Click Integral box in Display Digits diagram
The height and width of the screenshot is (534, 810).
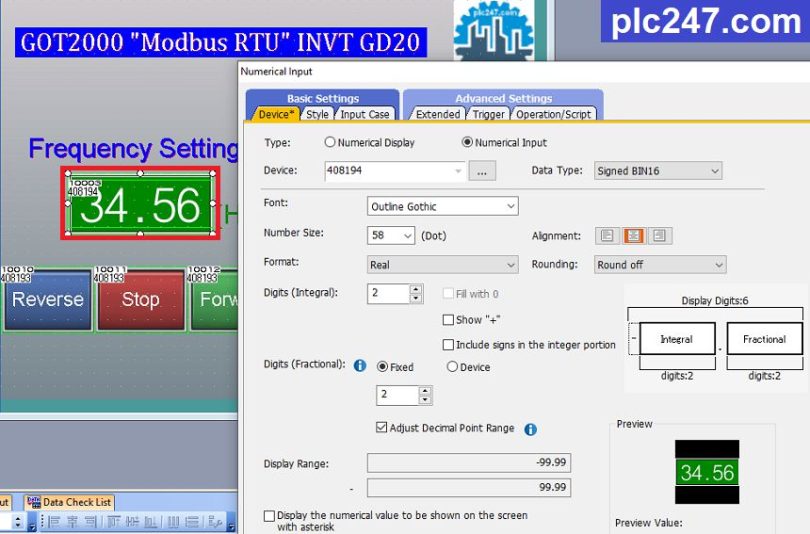(677, 339)
